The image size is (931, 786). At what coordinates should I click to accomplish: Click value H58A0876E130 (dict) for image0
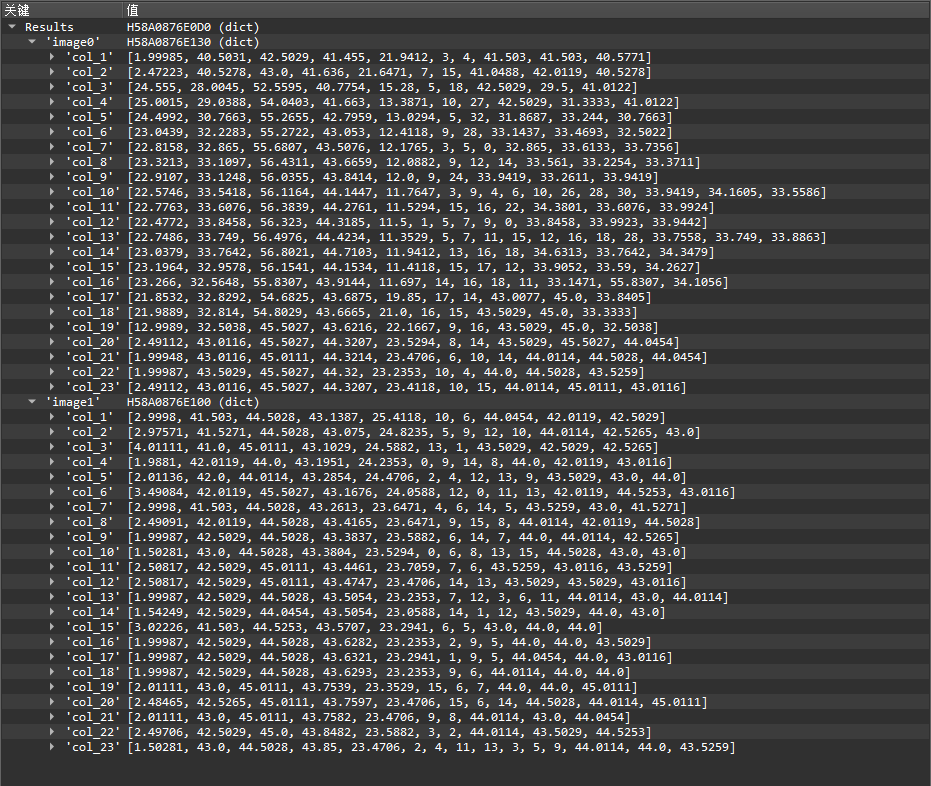pos(193,42)
